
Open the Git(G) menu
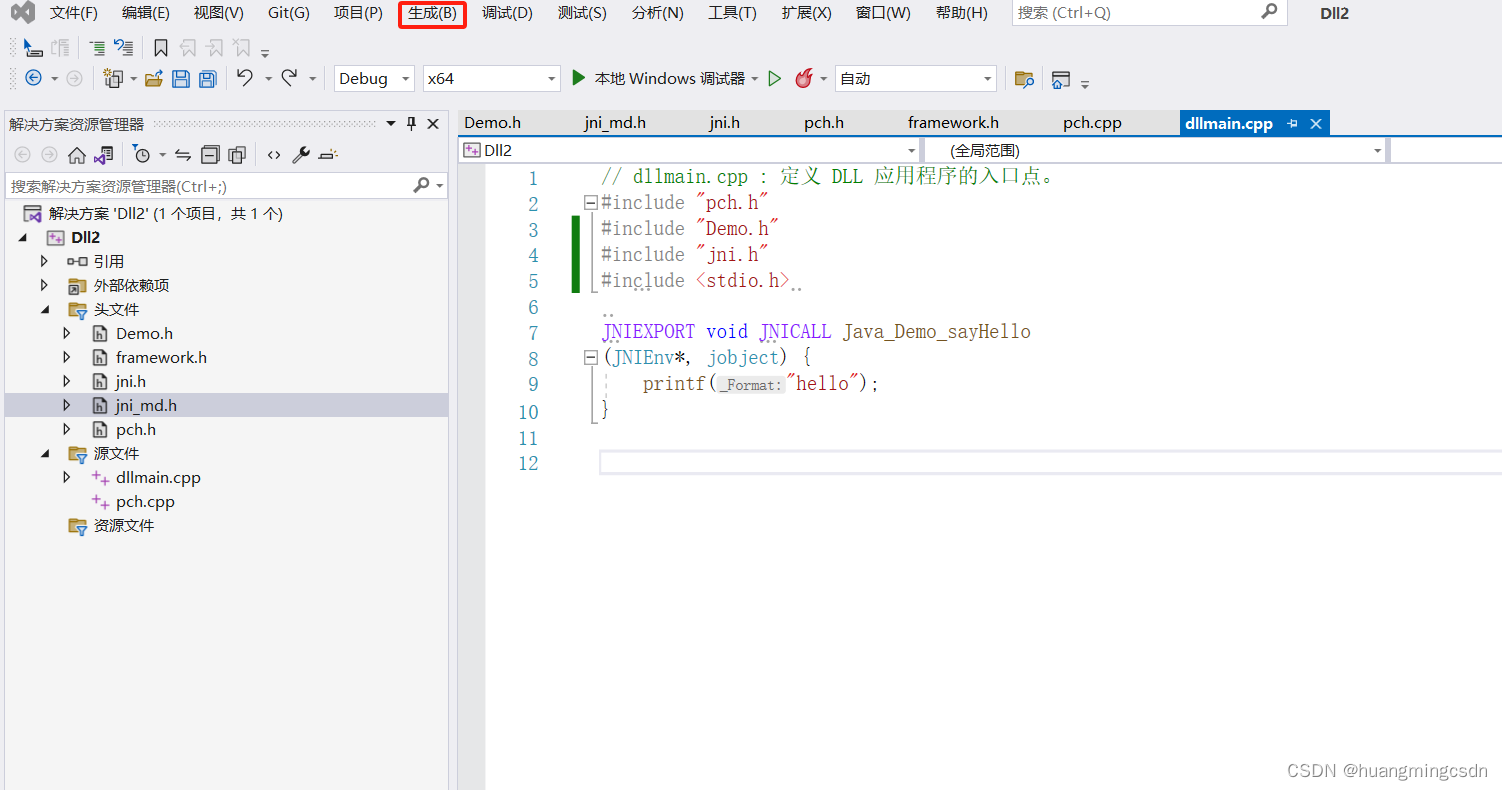[x=289, y=13]
